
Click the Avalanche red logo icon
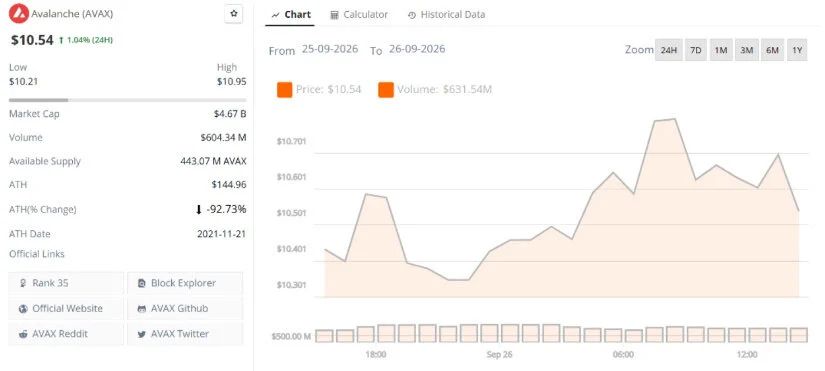tap(19, 14)
